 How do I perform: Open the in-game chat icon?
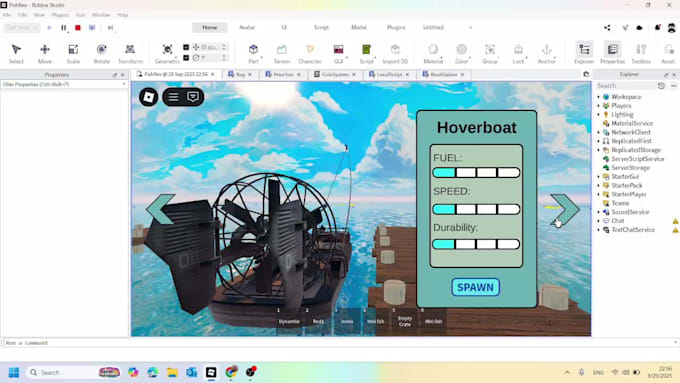(x=193, y=96)
